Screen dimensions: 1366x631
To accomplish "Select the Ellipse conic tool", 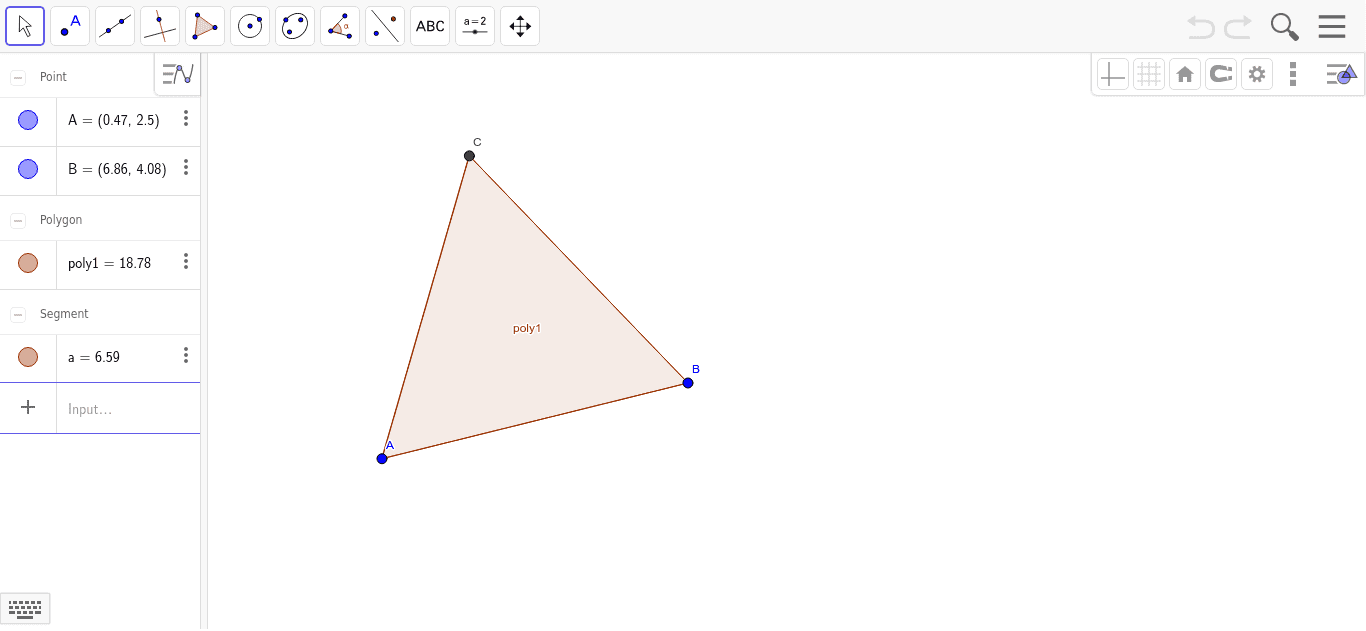I will click(x=295, y=26).
